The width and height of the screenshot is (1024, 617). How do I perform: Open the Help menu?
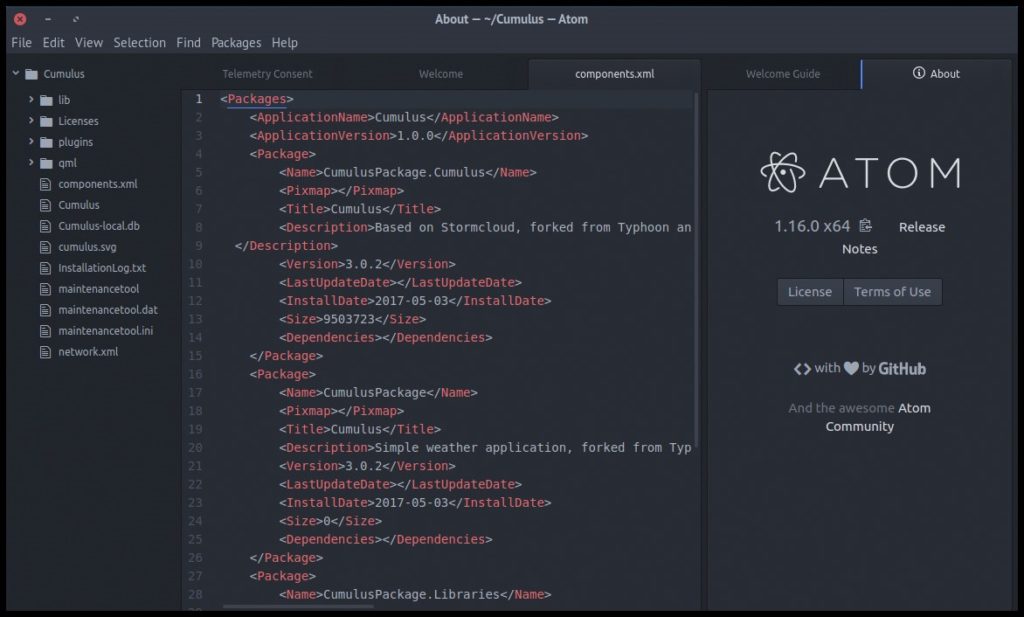[x=285, y=42]
